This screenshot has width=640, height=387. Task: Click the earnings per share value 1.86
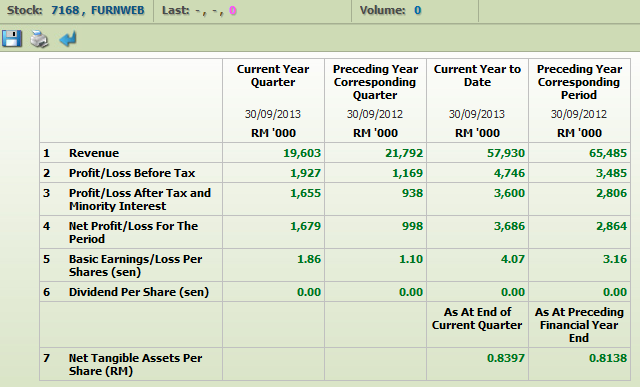point(309,259)
